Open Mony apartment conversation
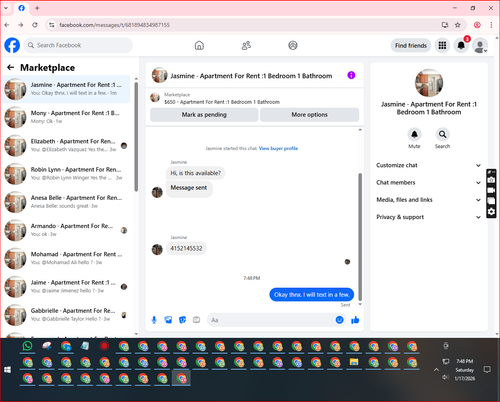This screenshot has width=500, height=402. (x=66, y=117)
